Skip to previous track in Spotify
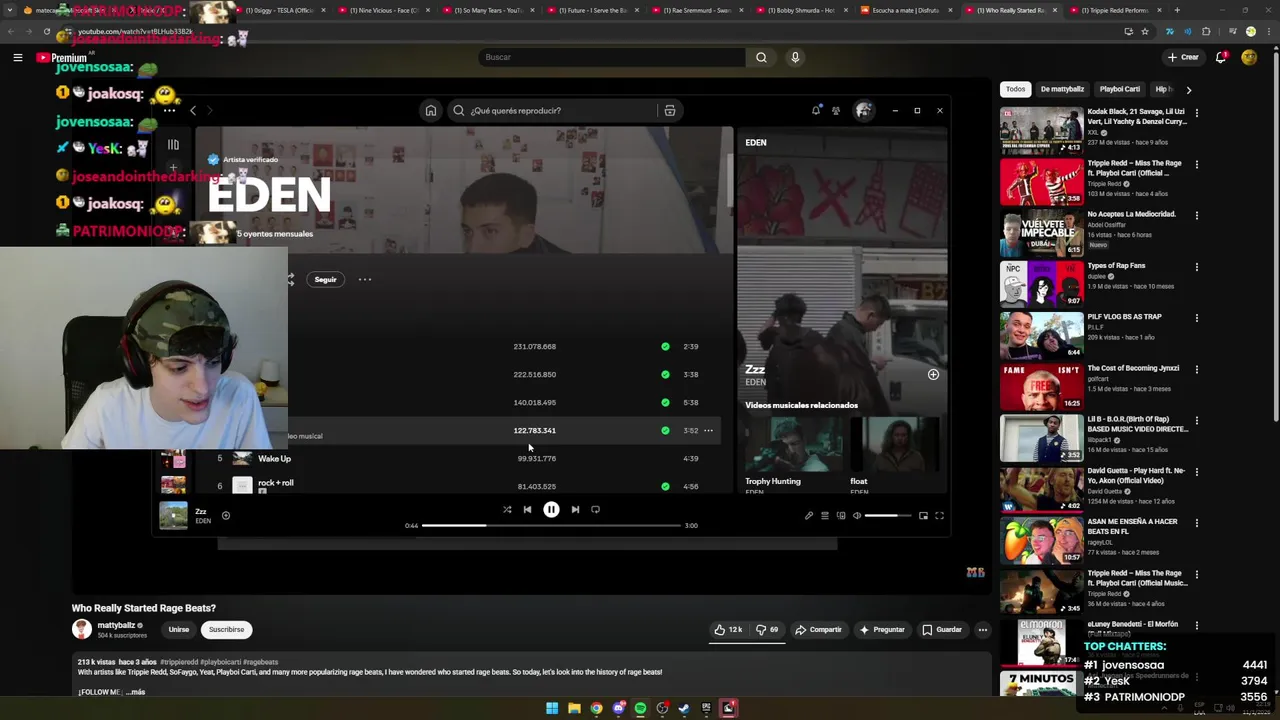1280x720 pixels. tap(527, 510)
